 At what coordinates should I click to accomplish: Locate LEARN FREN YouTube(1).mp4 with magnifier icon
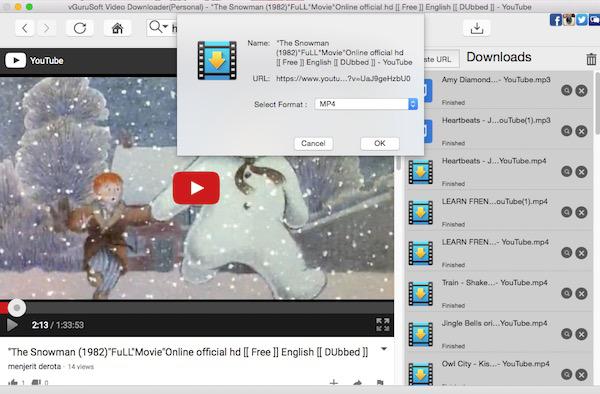tap(566, 212)
